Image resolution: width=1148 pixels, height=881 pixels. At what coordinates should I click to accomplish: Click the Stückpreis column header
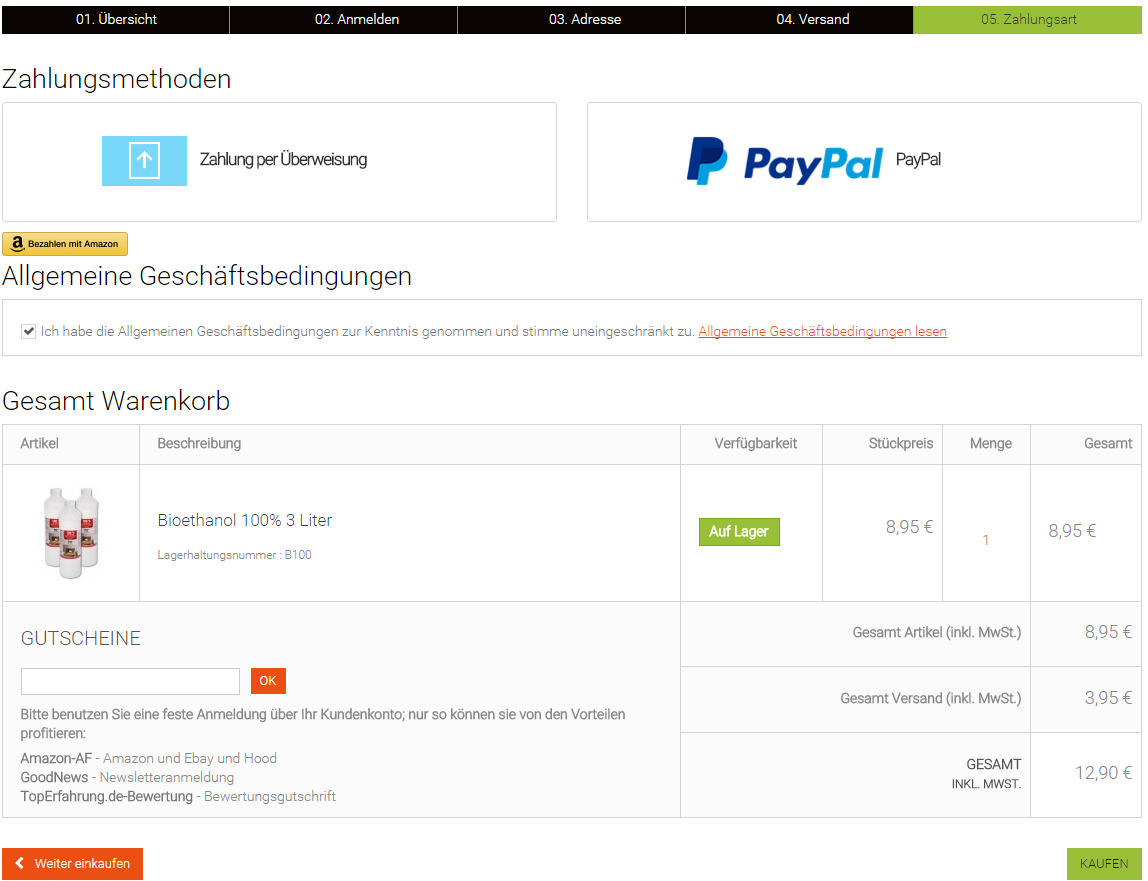coord(901,443)
